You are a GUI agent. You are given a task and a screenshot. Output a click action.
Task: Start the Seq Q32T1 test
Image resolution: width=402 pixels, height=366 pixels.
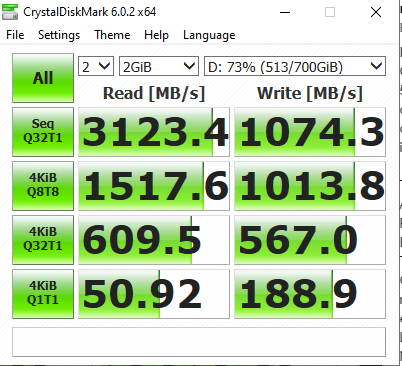[43, 132]
